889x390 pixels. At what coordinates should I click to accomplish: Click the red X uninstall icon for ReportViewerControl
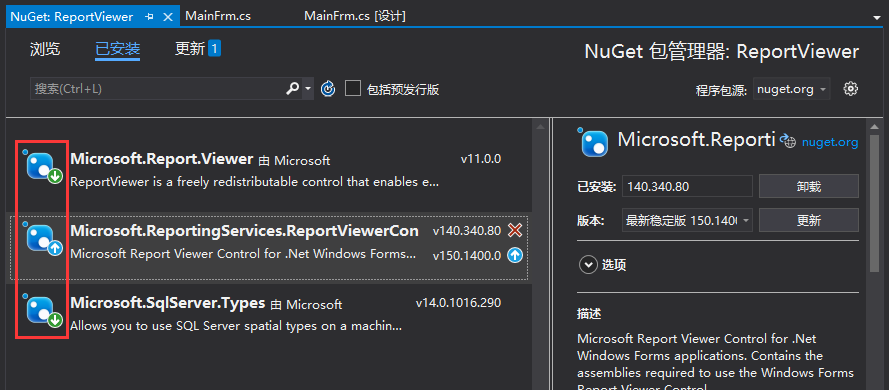(x=515, y=230)
